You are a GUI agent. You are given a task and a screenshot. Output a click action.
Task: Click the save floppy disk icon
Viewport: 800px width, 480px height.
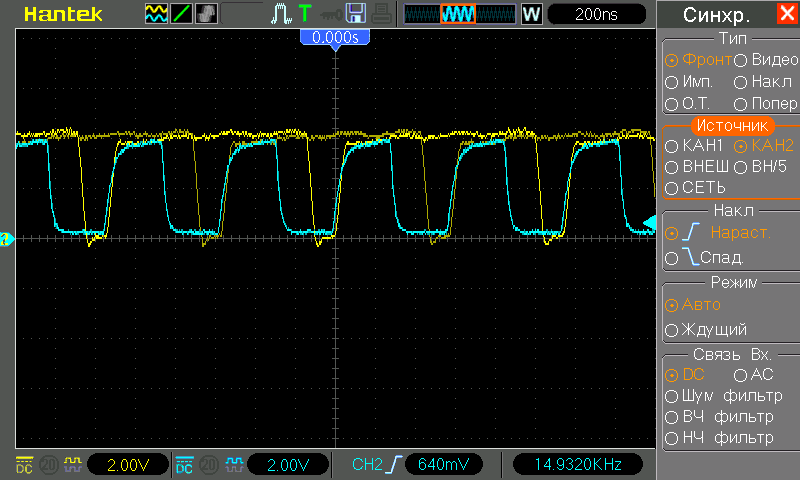pyautogui.click(x=354, y=14)
